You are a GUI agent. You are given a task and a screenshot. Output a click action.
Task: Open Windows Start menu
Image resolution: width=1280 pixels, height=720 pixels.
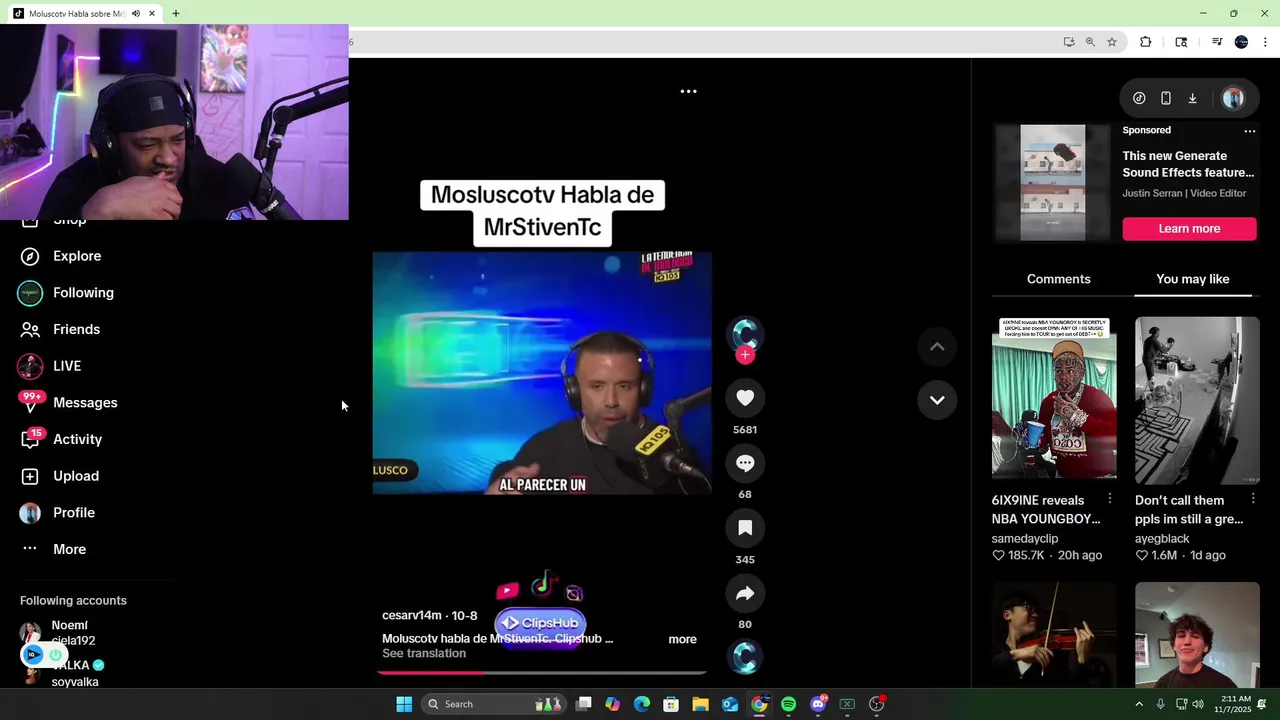pos(404,704)
